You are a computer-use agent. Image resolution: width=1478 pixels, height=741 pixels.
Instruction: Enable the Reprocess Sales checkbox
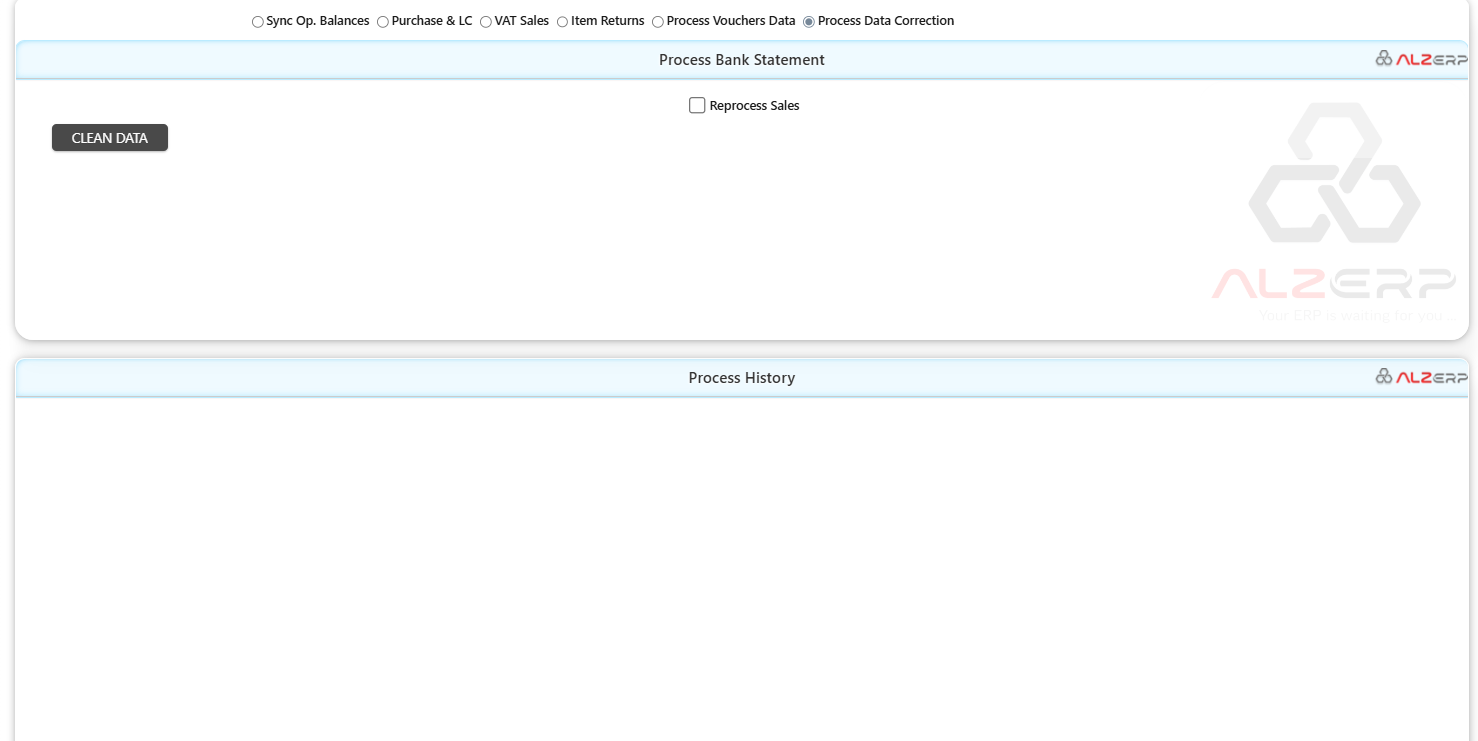(x=697, y=105)
